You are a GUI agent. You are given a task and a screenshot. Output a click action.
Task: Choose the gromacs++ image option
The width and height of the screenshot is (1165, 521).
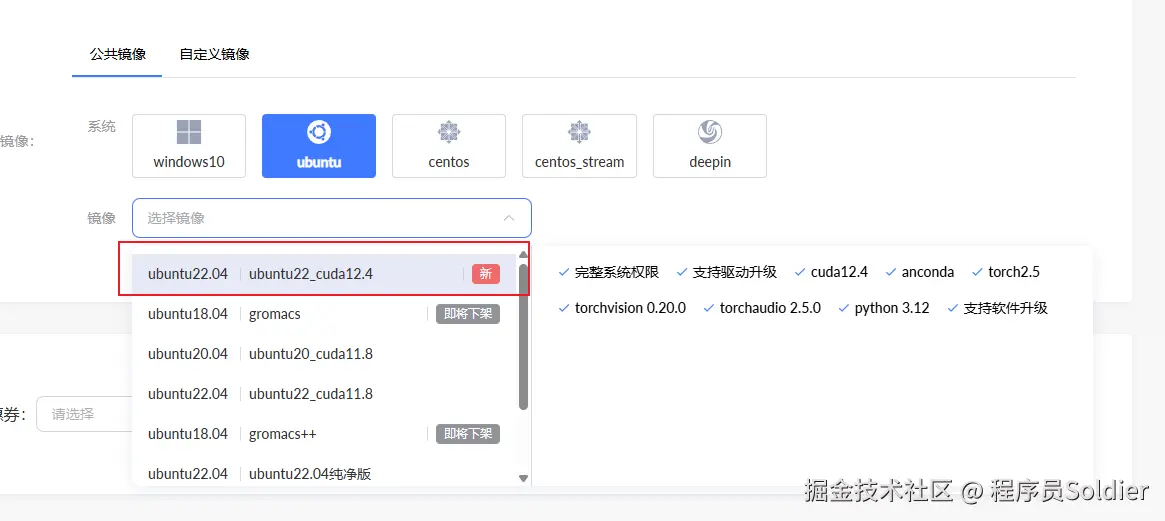(324, 433)
